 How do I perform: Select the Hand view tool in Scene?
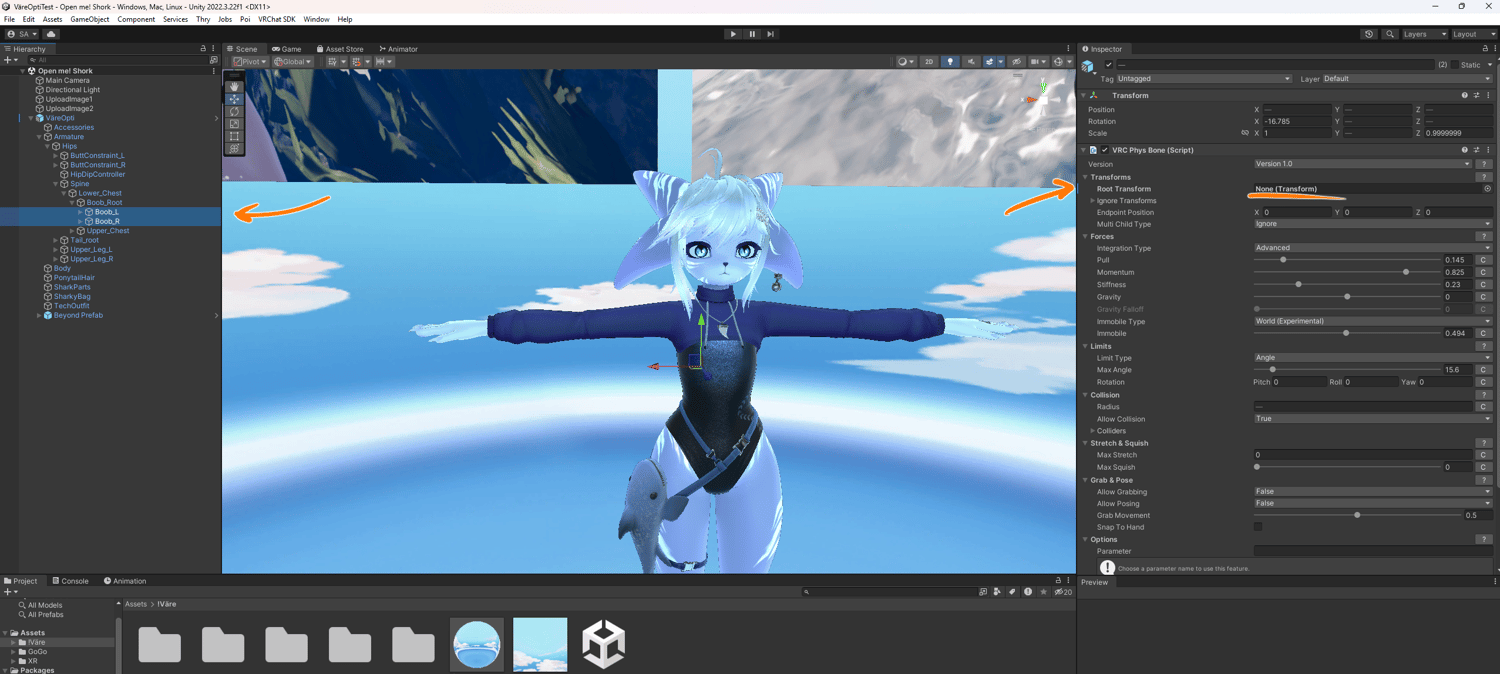[x=234, y=86]
